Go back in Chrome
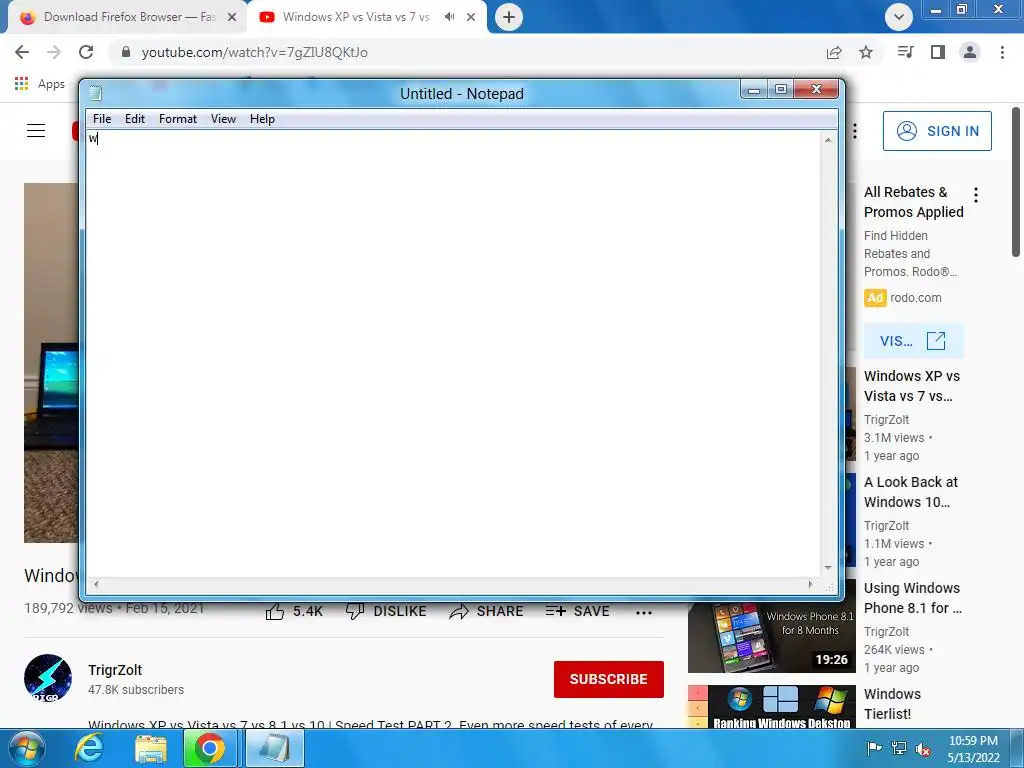 click(22, 52)
